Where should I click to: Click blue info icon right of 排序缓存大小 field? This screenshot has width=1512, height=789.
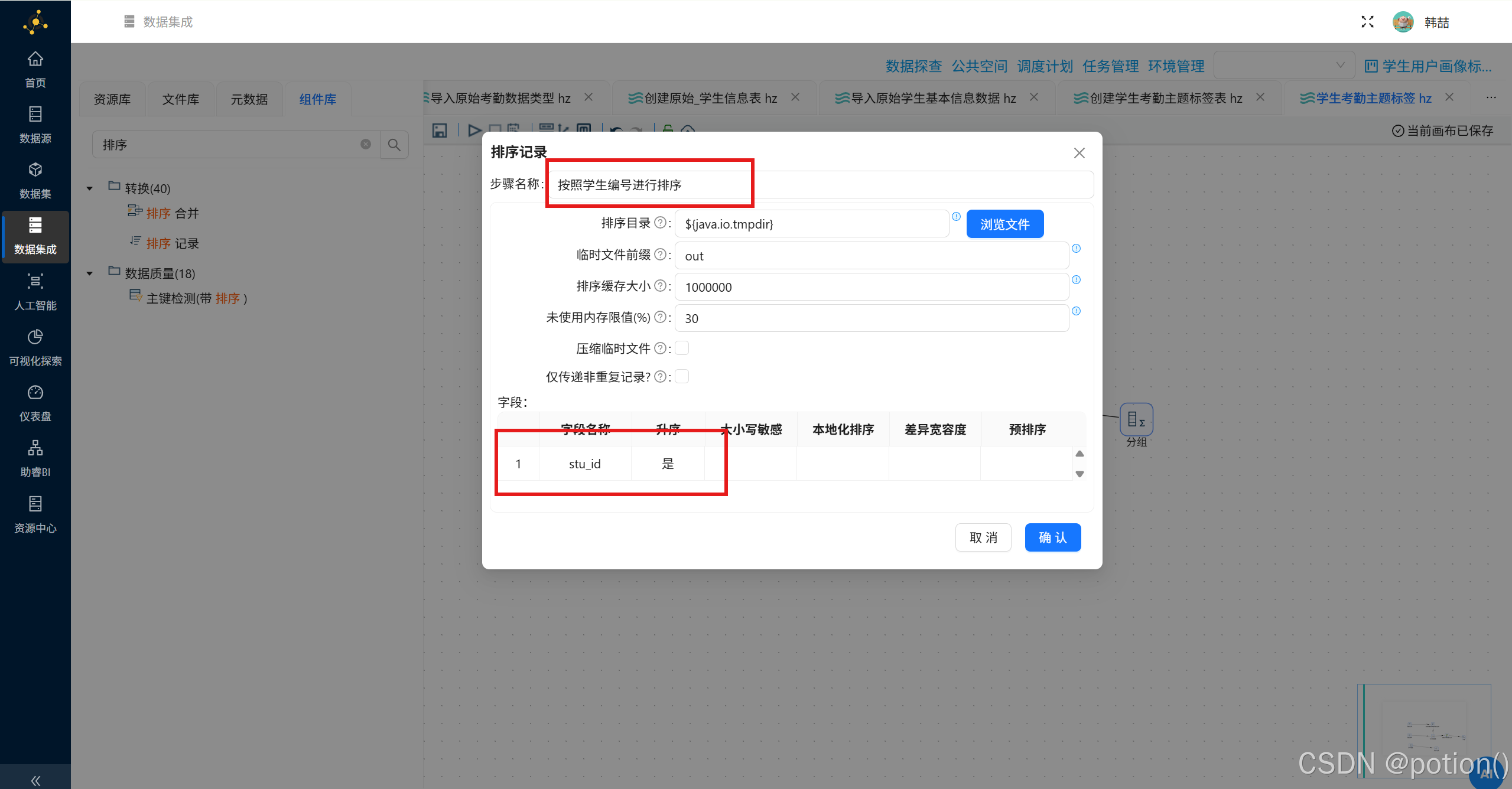click(1076, 279)
